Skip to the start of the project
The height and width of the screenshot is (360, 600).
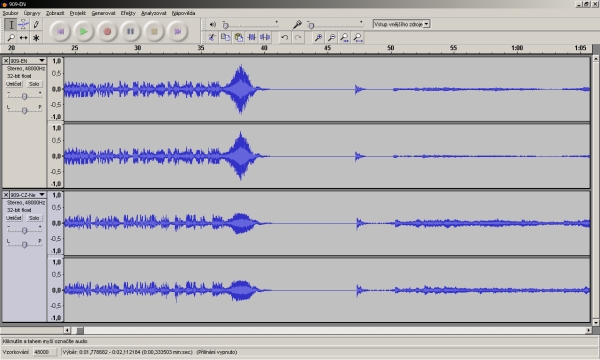tap(60, 31)
